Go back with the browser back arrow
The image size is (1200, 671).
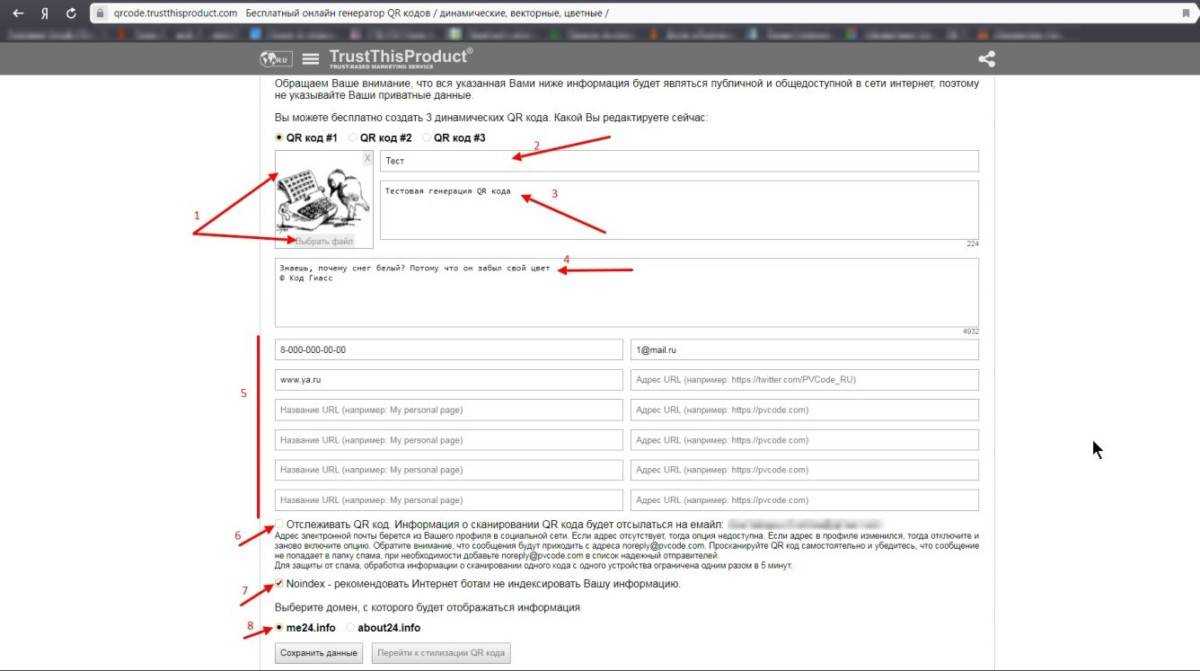(17, 14)
